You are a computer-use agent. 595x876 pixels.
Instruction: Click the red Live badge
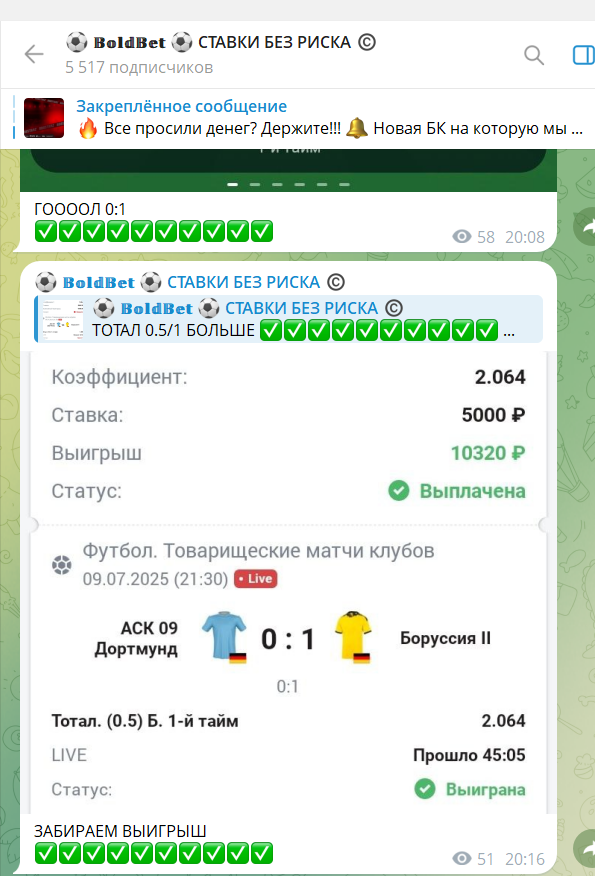point(255,579)
